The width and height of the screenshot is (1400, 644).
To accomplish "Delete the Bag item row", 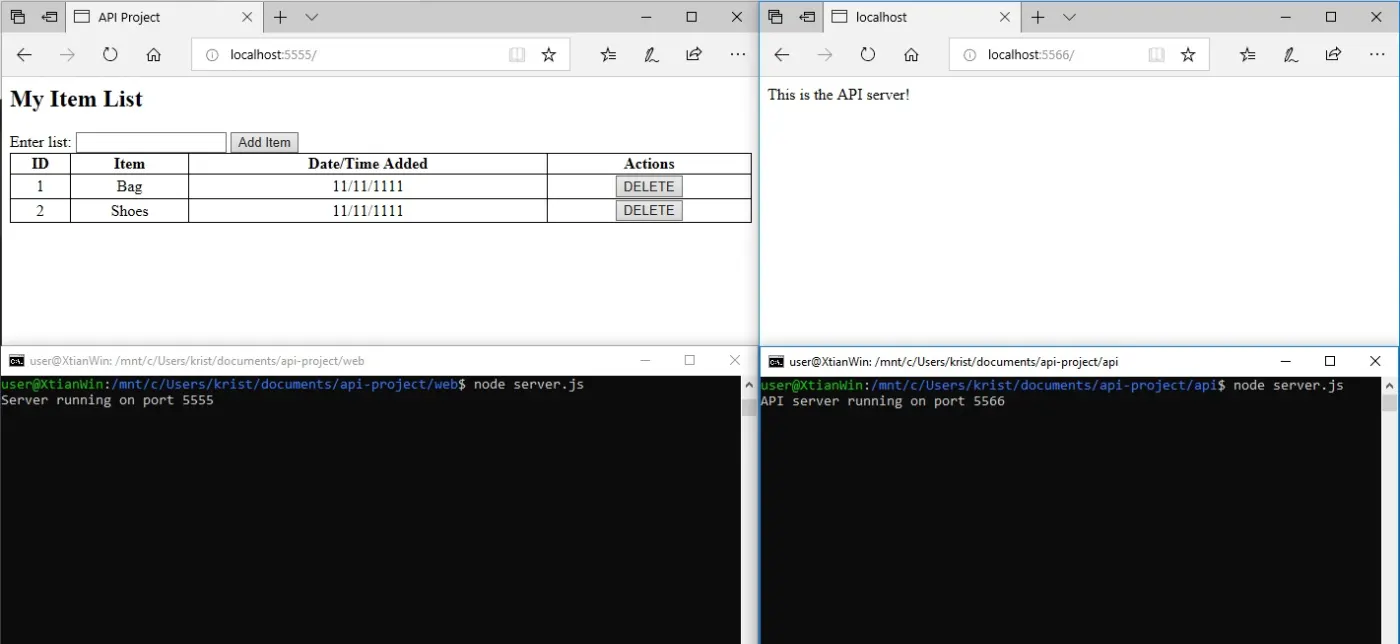I will pyautogui.click(x=649, y=186).
